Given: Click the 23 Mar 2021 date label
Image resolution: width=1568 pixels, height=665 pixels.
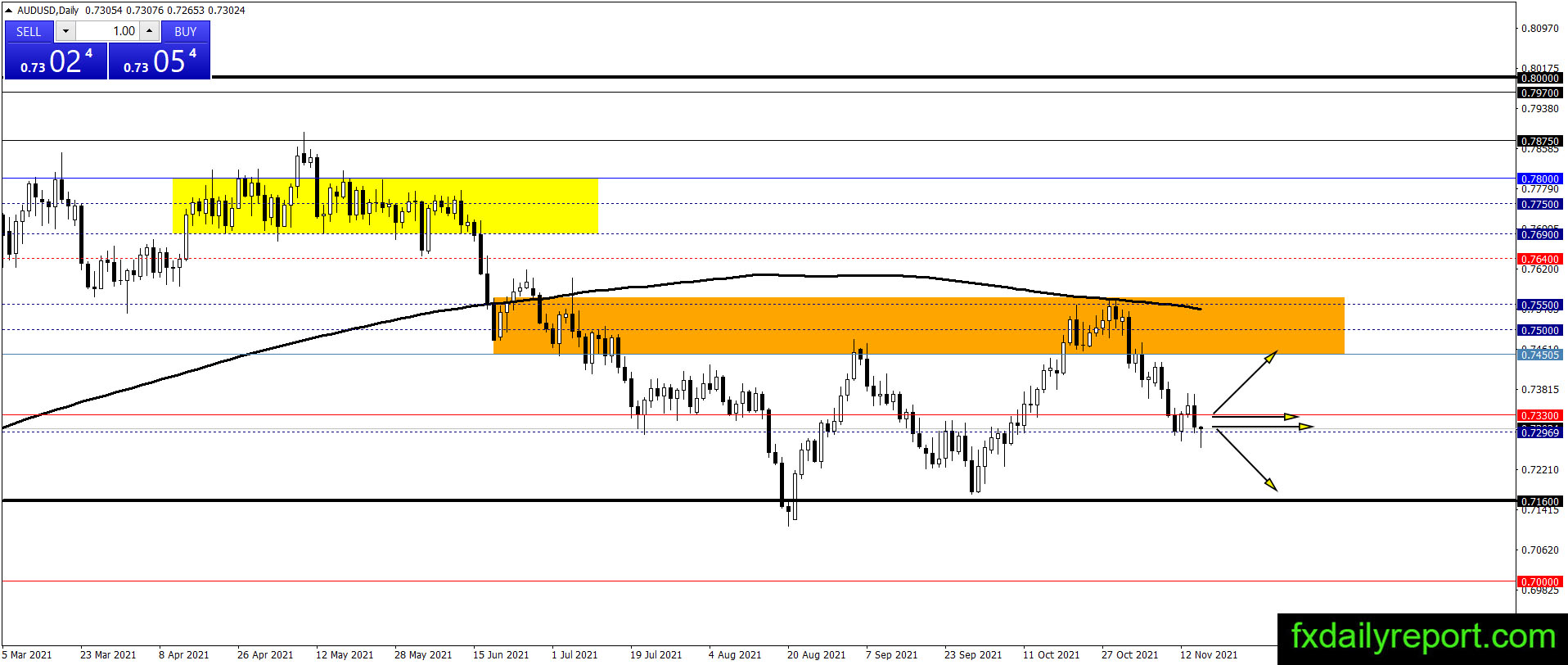Looking at the screenshot, I should (x=108, y=655).
